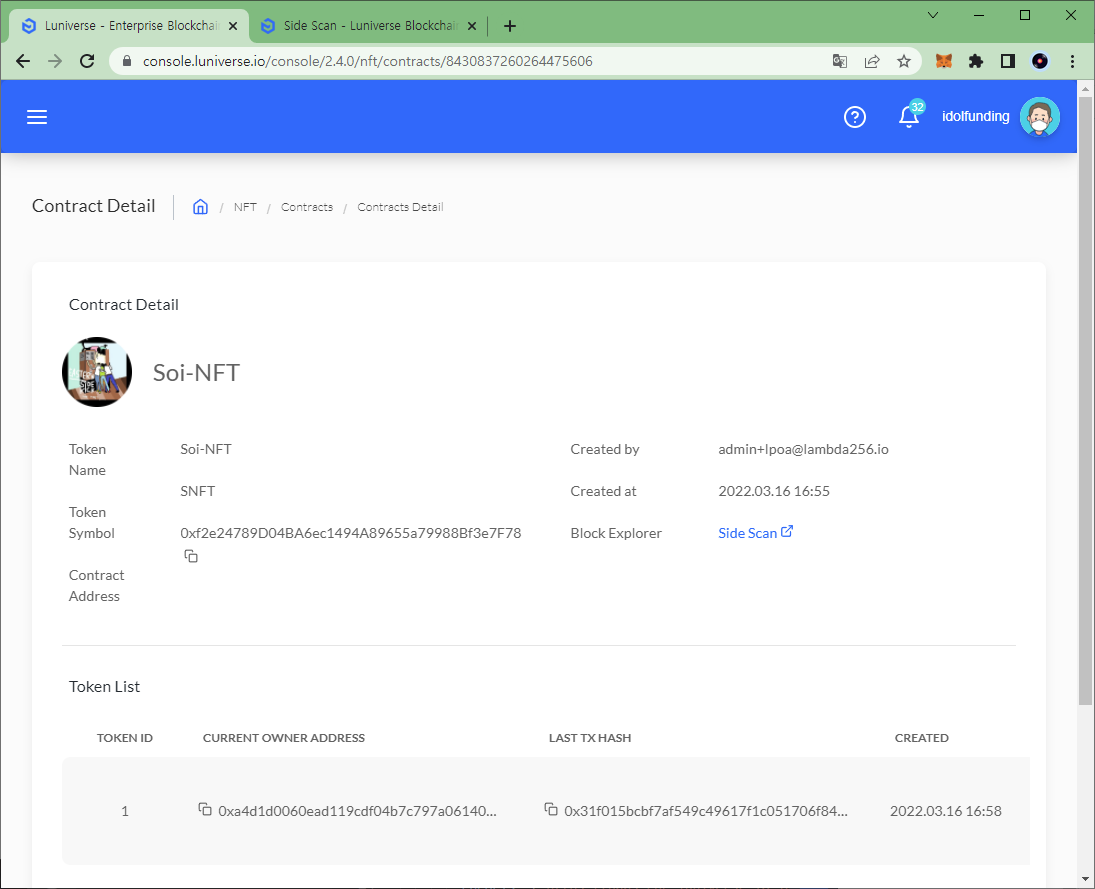Open the idolfunding profile avatar

[x=1039, y=117]
